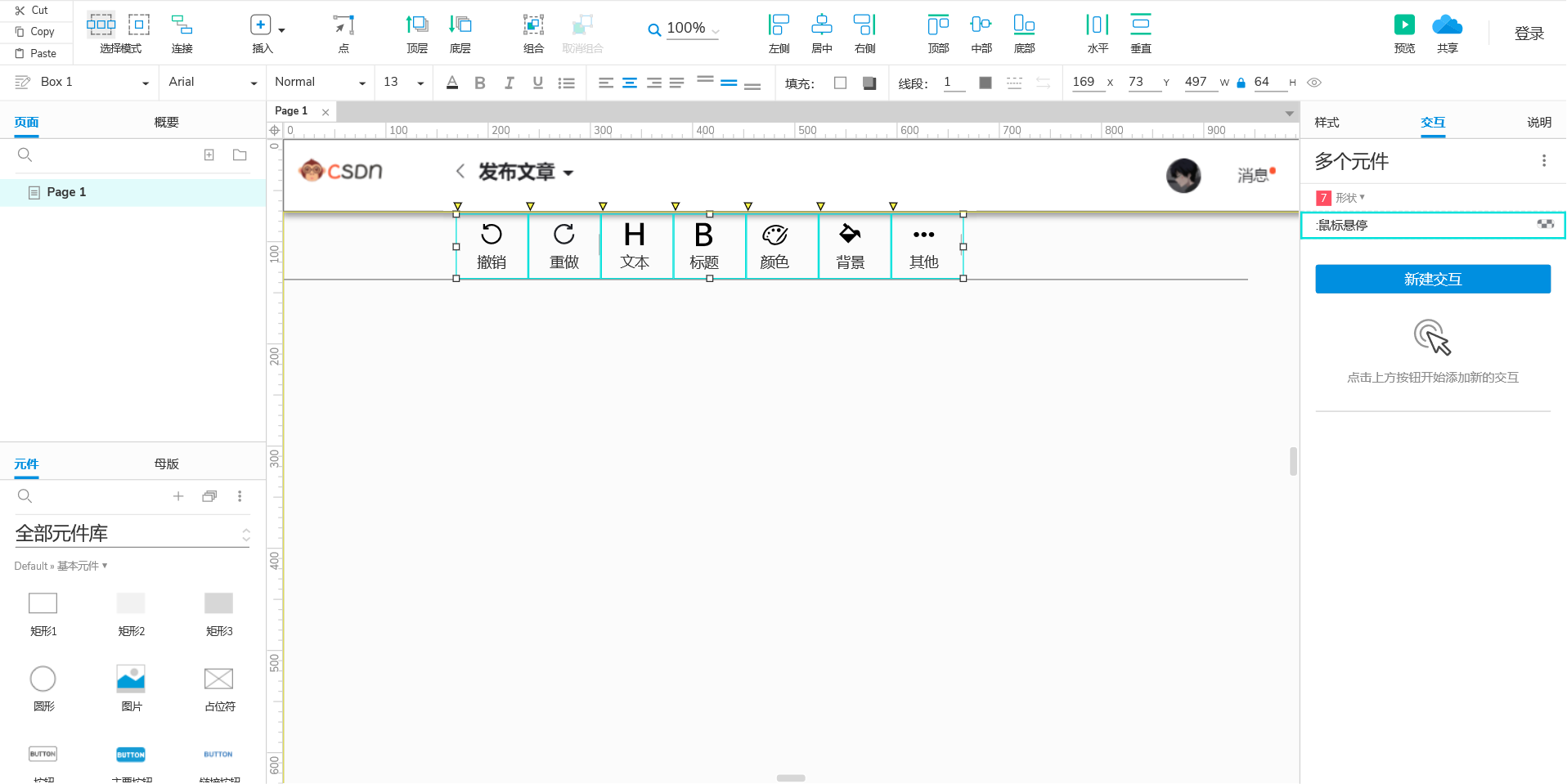
Task: Expand the 插入 insert dropdown arrow
Action: 281,30
